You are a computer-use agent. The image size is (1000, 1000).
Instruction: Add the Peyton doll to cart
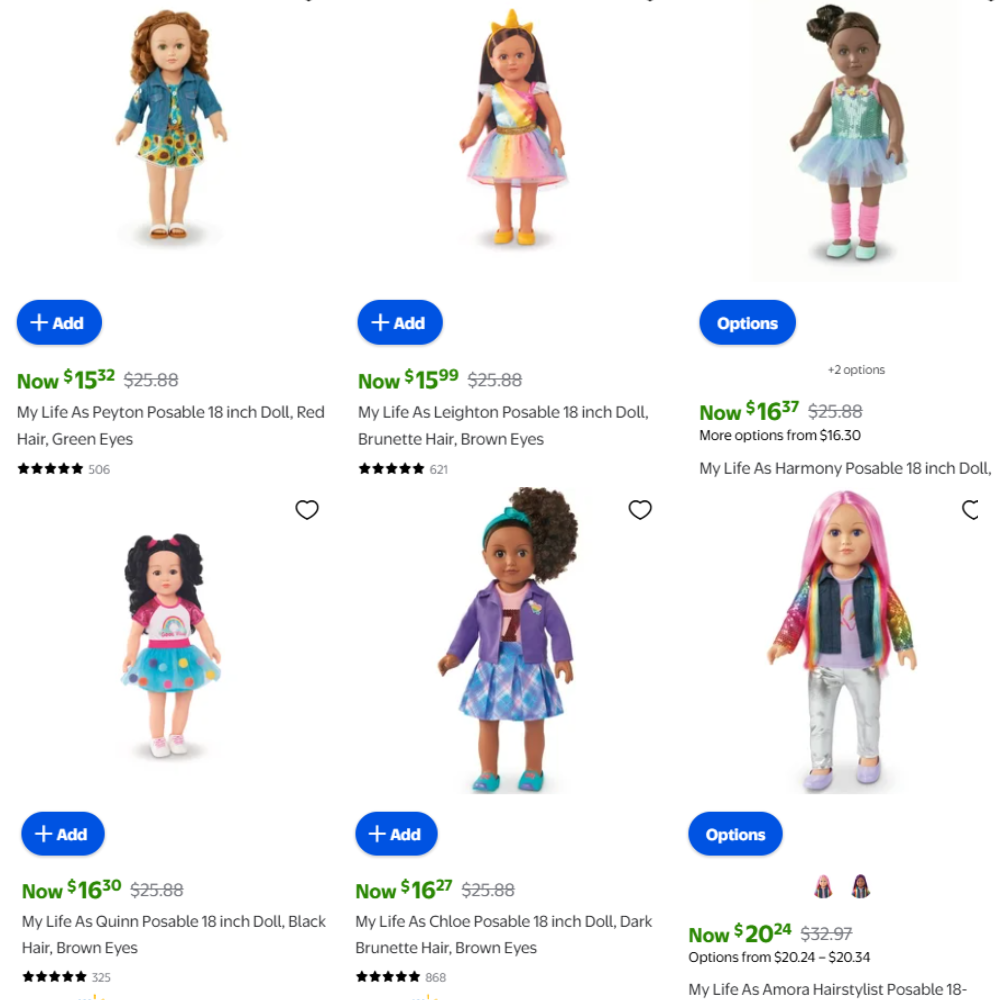(59, 323)
